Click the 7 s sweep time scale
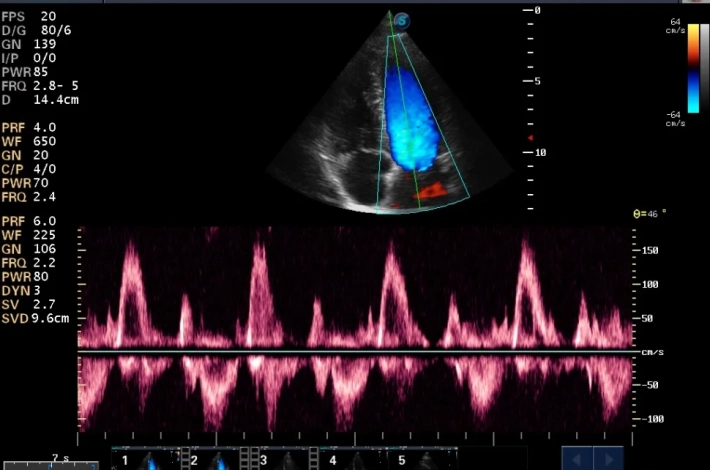This screenshot has width=710, height=470. (50, 462)
